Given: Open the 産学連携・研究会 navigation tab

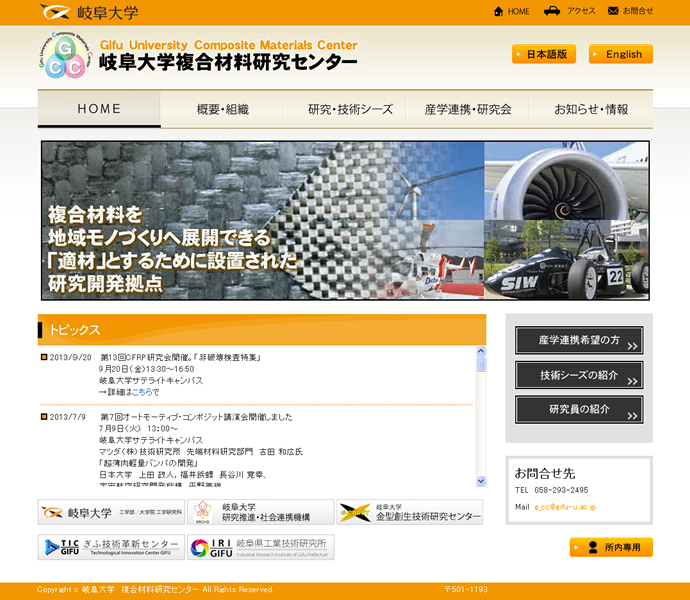Looking at the screenshot, I should (x=468, y=109).
